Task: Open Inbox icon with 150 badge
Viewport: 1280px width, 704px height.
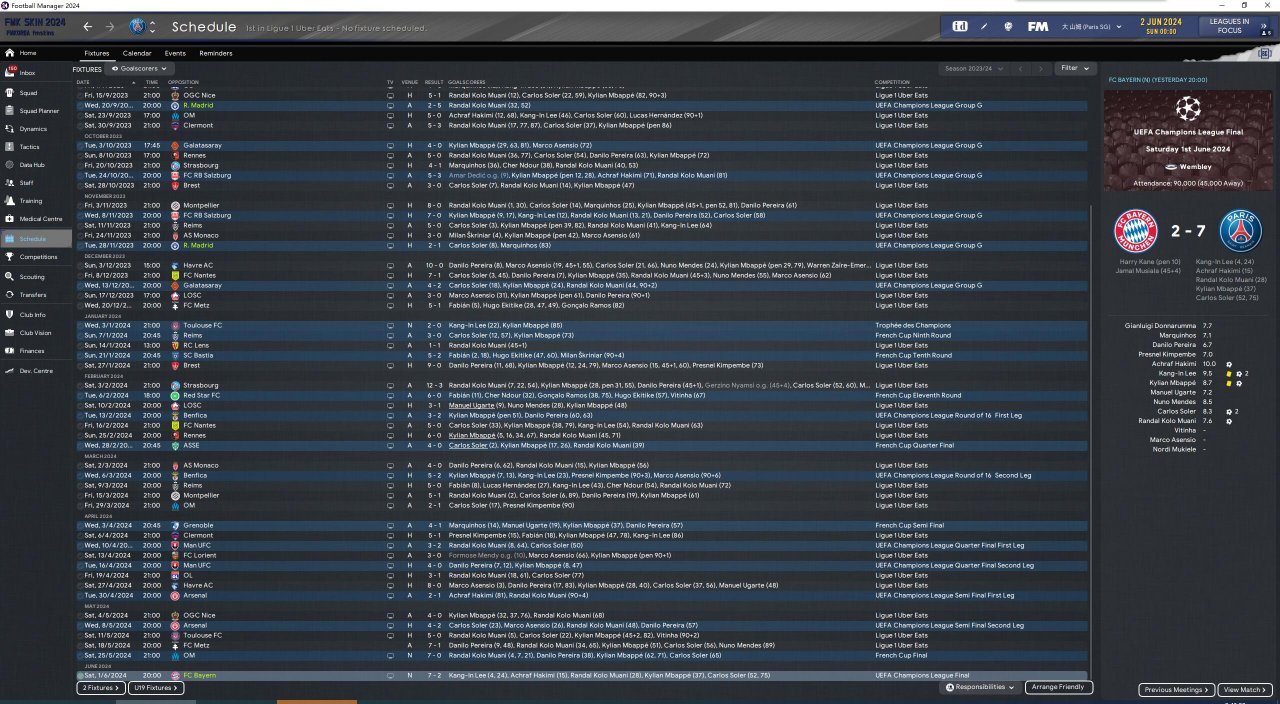Action: [x=9, y=72]
